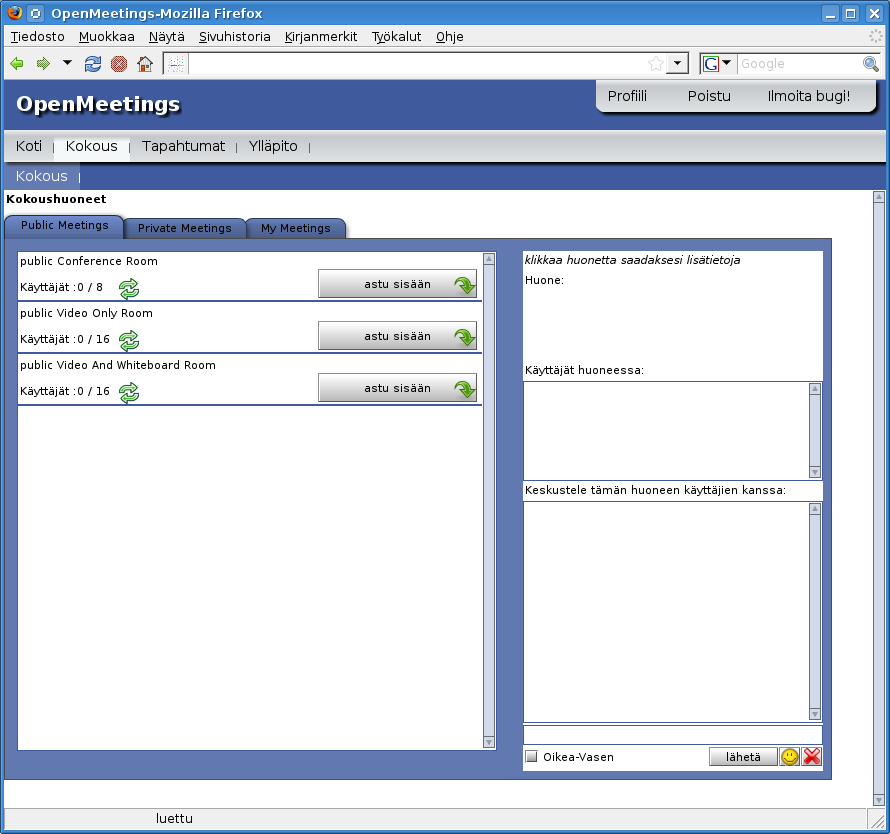Enter public Video Only Room with astu sisään
Screen dimensions: 890x834
coord(397,336)
